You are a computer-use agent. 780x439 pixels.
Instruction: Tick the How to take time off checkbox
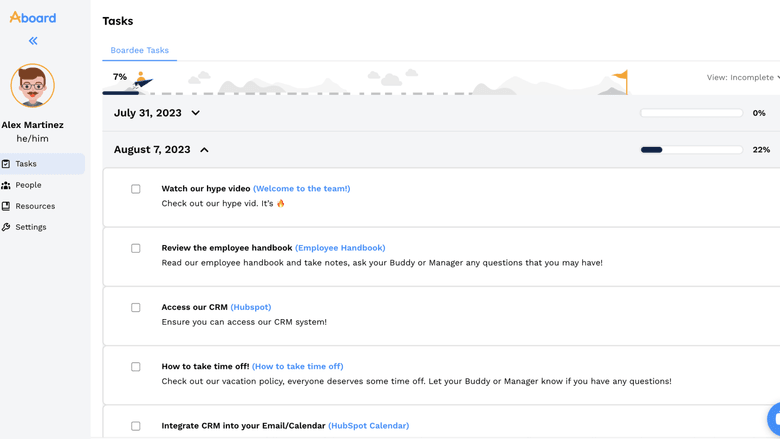[x=136, y=367]
